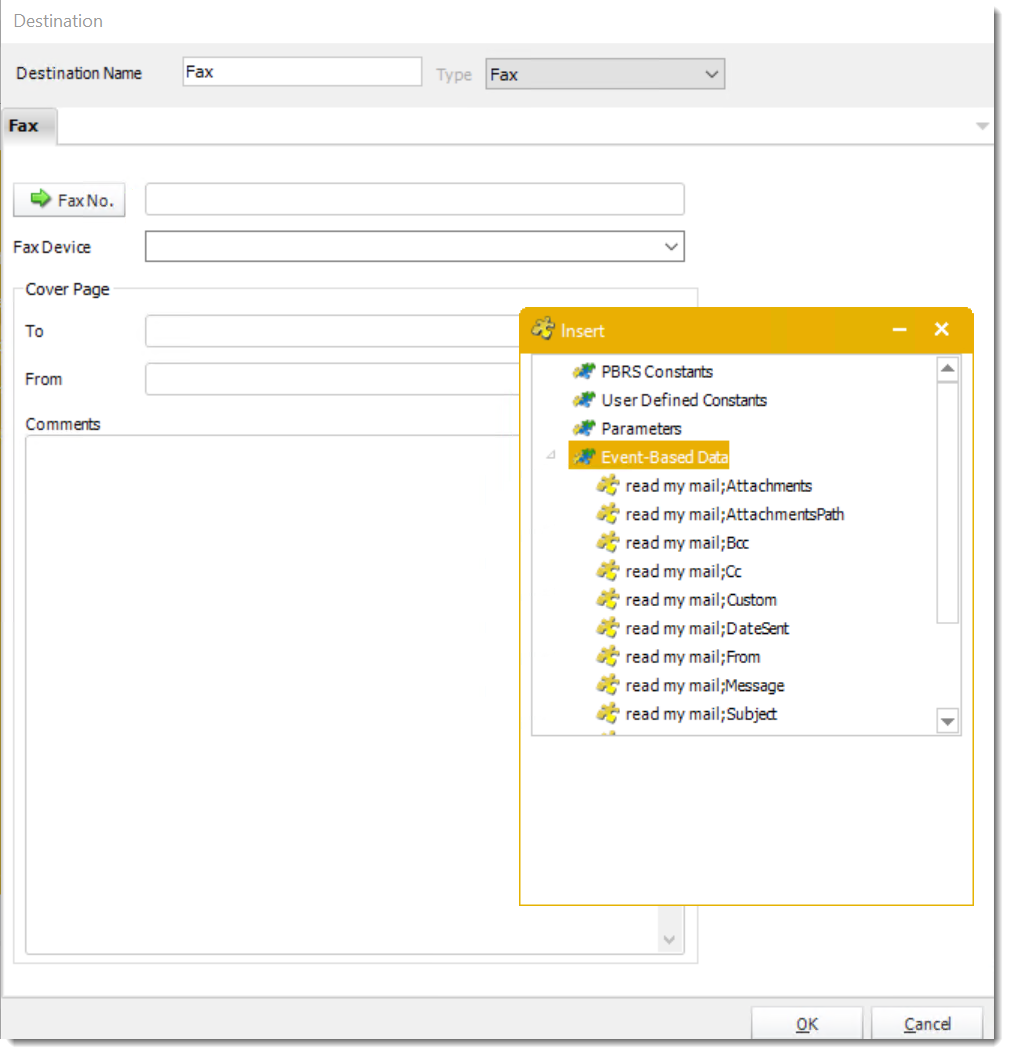
Task: Switch to the Fax tab
Action: coord(25,125)
